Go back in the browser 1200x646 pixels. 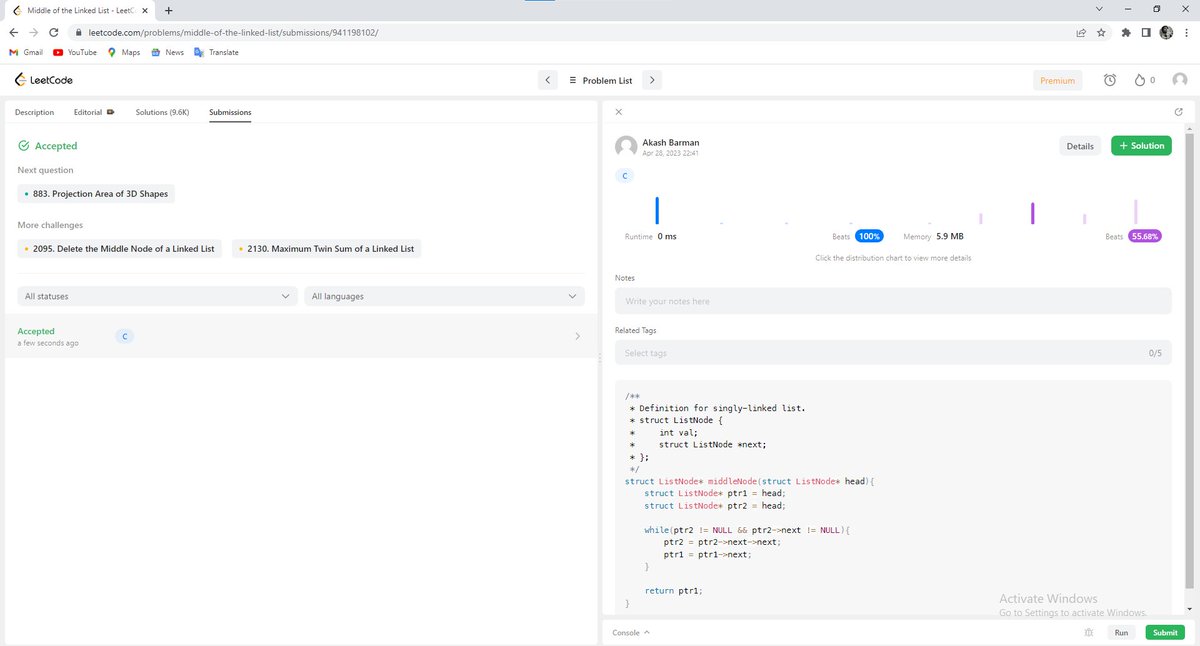(x=13, y=32)
